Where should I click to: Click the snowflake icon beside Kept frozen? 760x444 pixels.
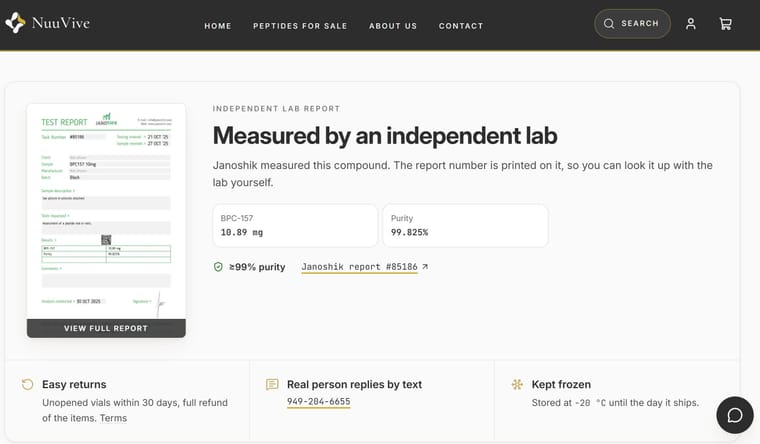click(517, 384)
